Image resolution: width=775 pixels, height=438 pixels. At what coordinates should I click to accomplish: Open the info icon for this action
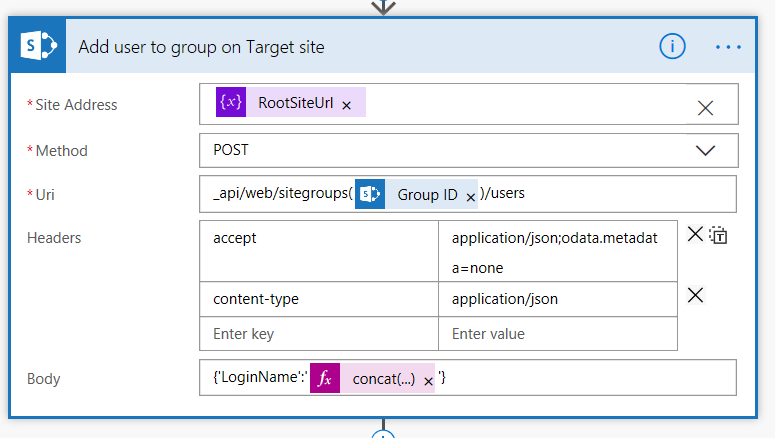tap(672, 46)
